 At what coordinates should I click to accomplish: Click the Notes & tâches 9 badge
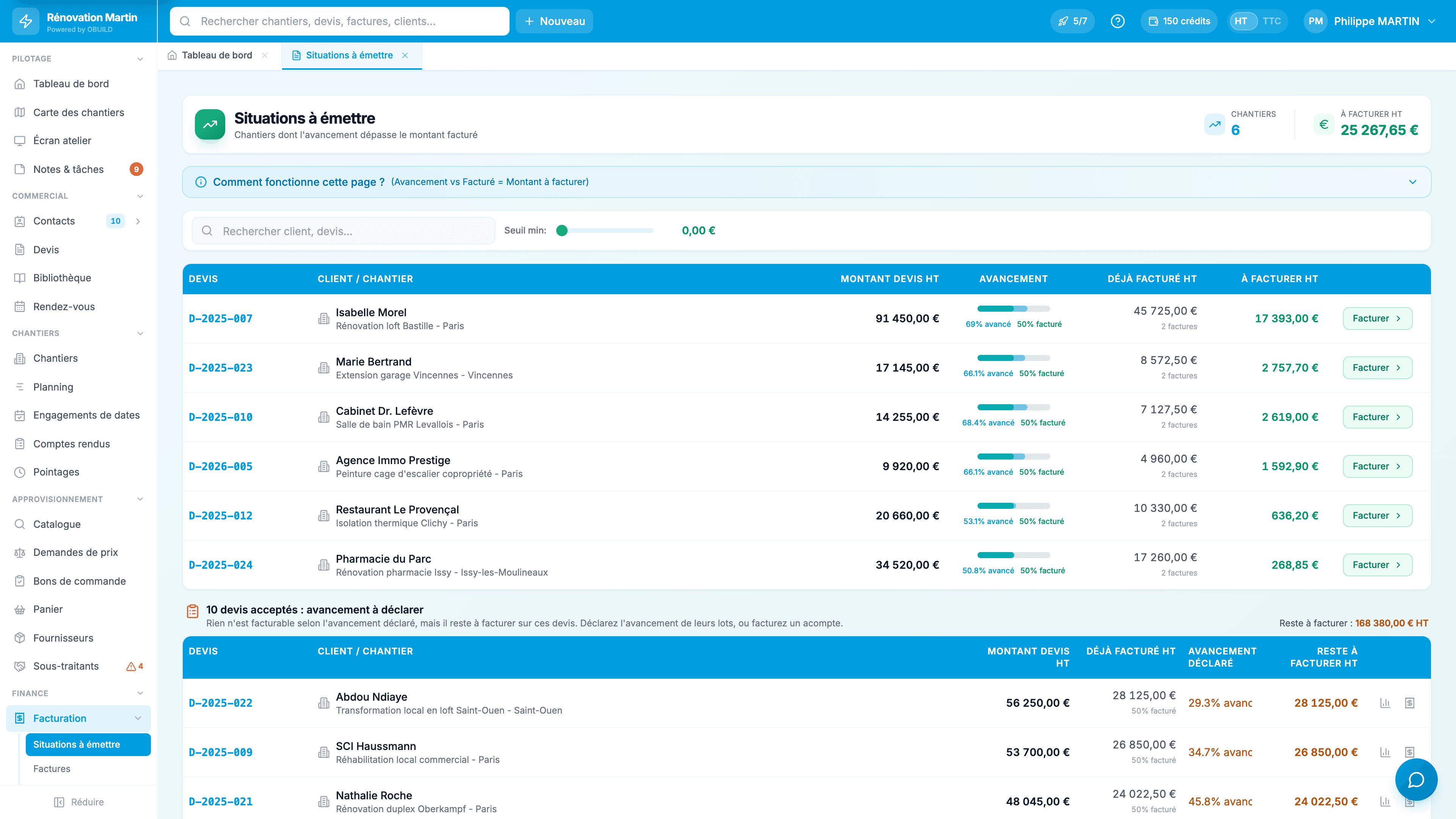click(x=136, y=169)
